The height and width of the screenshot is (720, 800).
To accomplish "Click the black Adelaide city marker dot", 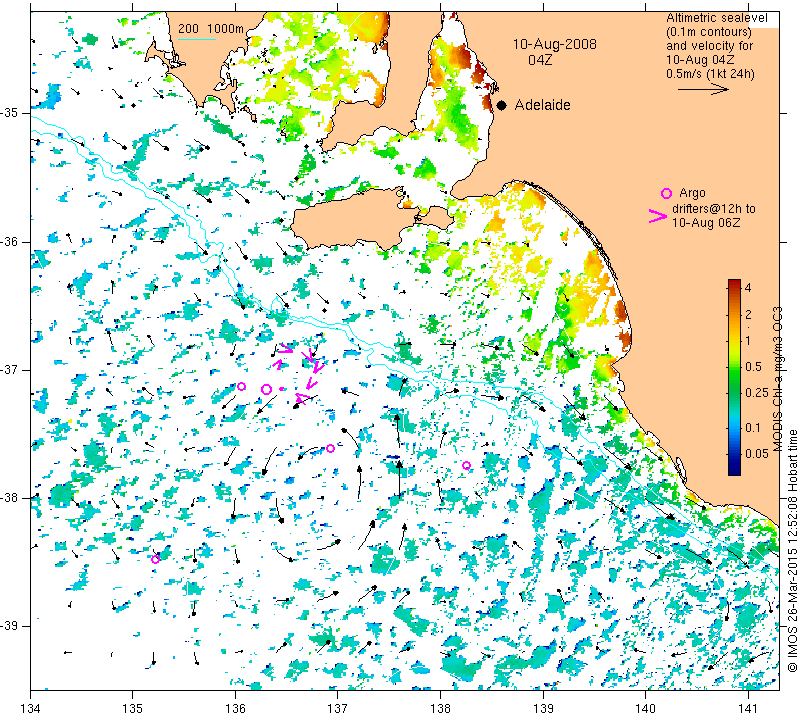I will point(502,106).
